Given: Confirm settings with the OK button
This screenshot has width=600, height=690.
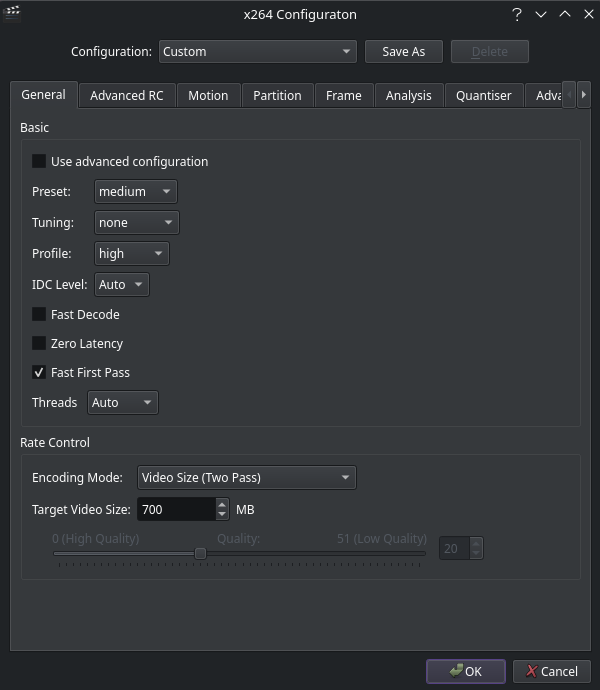Looking at the screenshot, I should click(x=466, y=671).
